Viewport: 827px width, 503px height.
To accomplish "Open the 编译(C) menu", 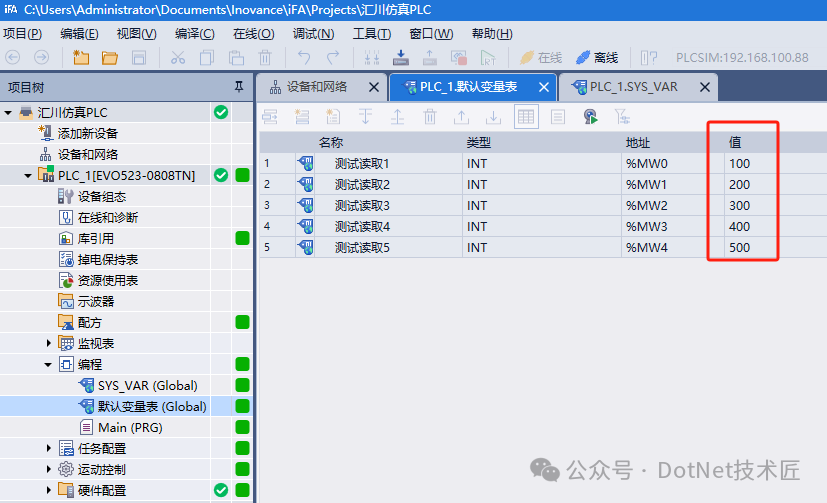I will [195, 34].
